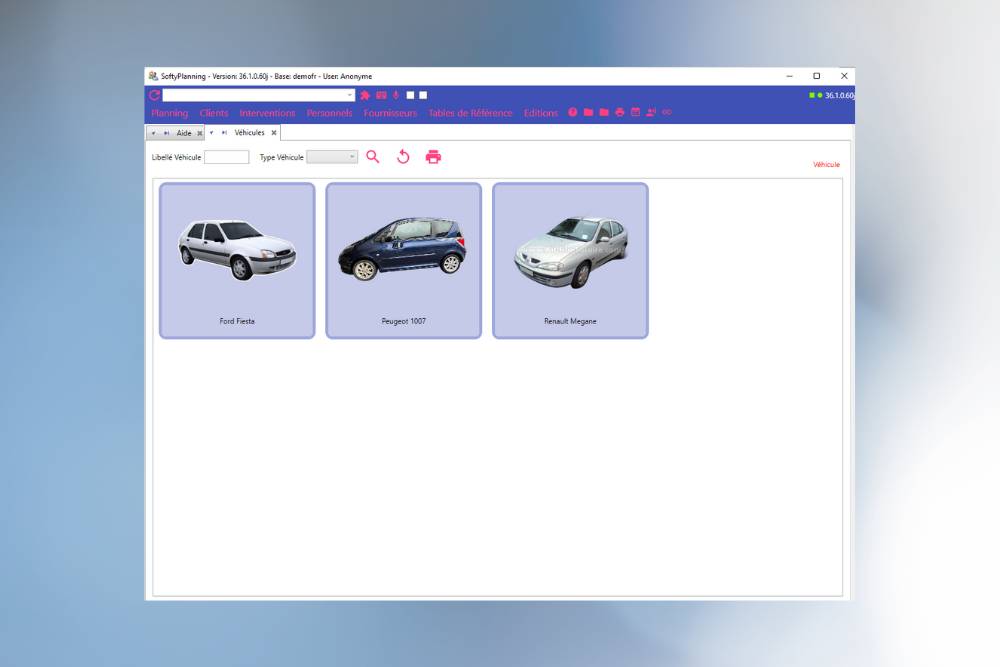Select the Renault Megane car image

tap(571, 252)
